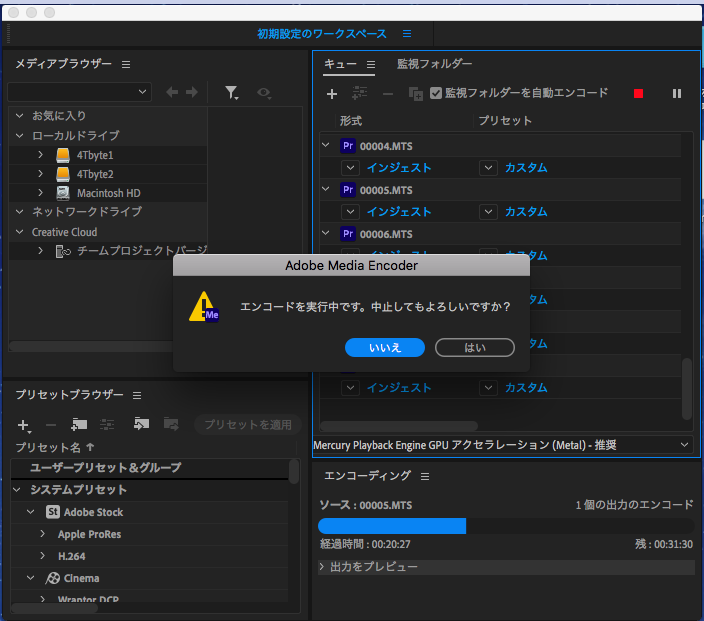The width and height of the screenshot is (704, 621).
Task: Click the remove minus icon in queue toolbar
Action: (388, 94)
